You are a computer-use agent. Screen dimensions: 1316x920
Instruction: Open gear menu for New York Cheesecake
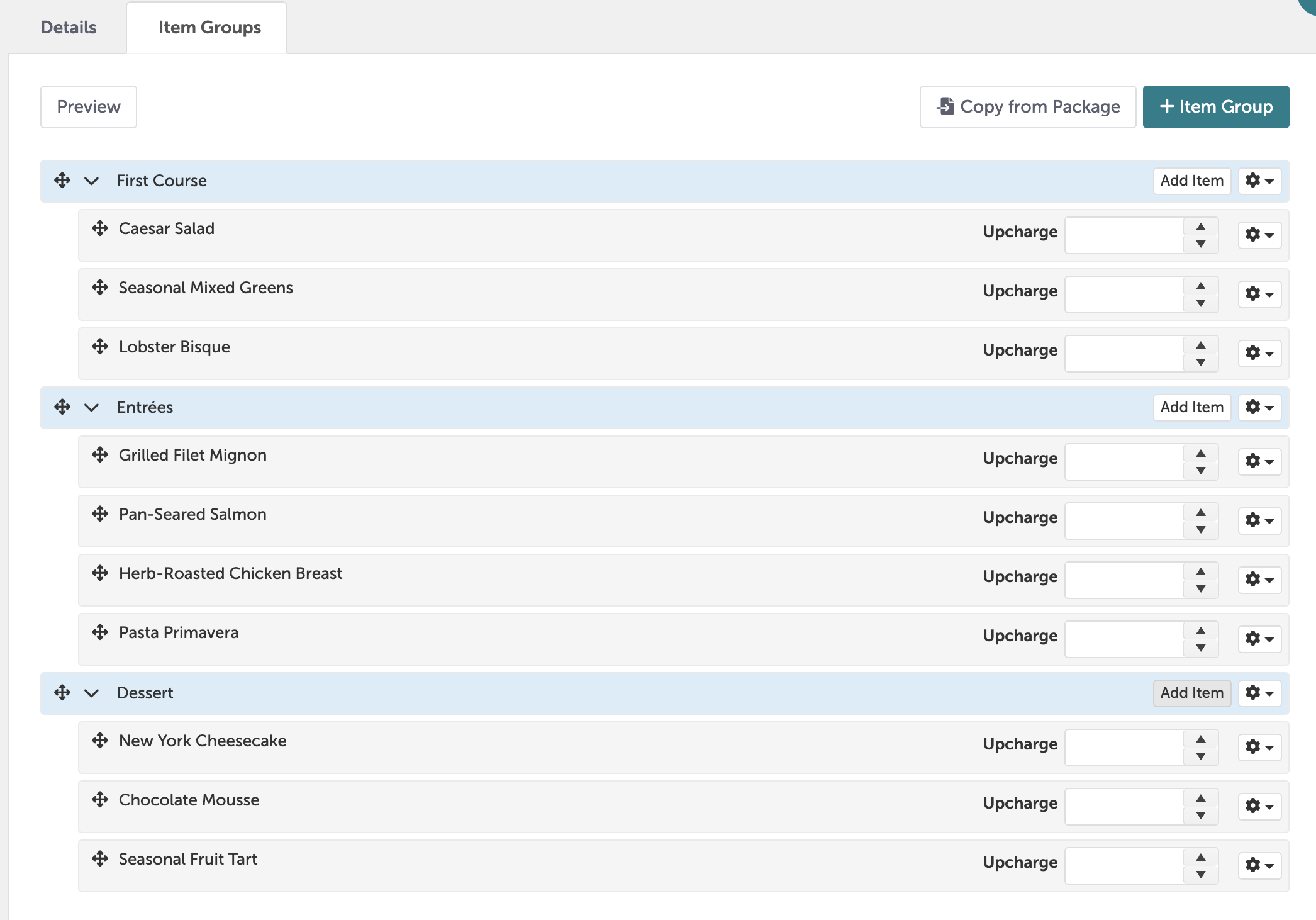point(1259,747)
